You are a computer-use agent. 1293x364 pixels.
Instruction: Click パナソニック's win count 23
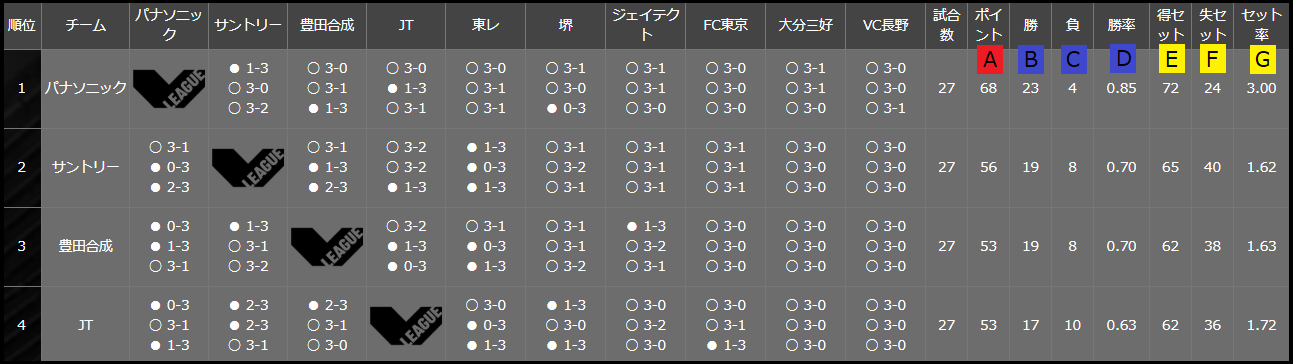pyautogui.click(x=1030, y=88)
